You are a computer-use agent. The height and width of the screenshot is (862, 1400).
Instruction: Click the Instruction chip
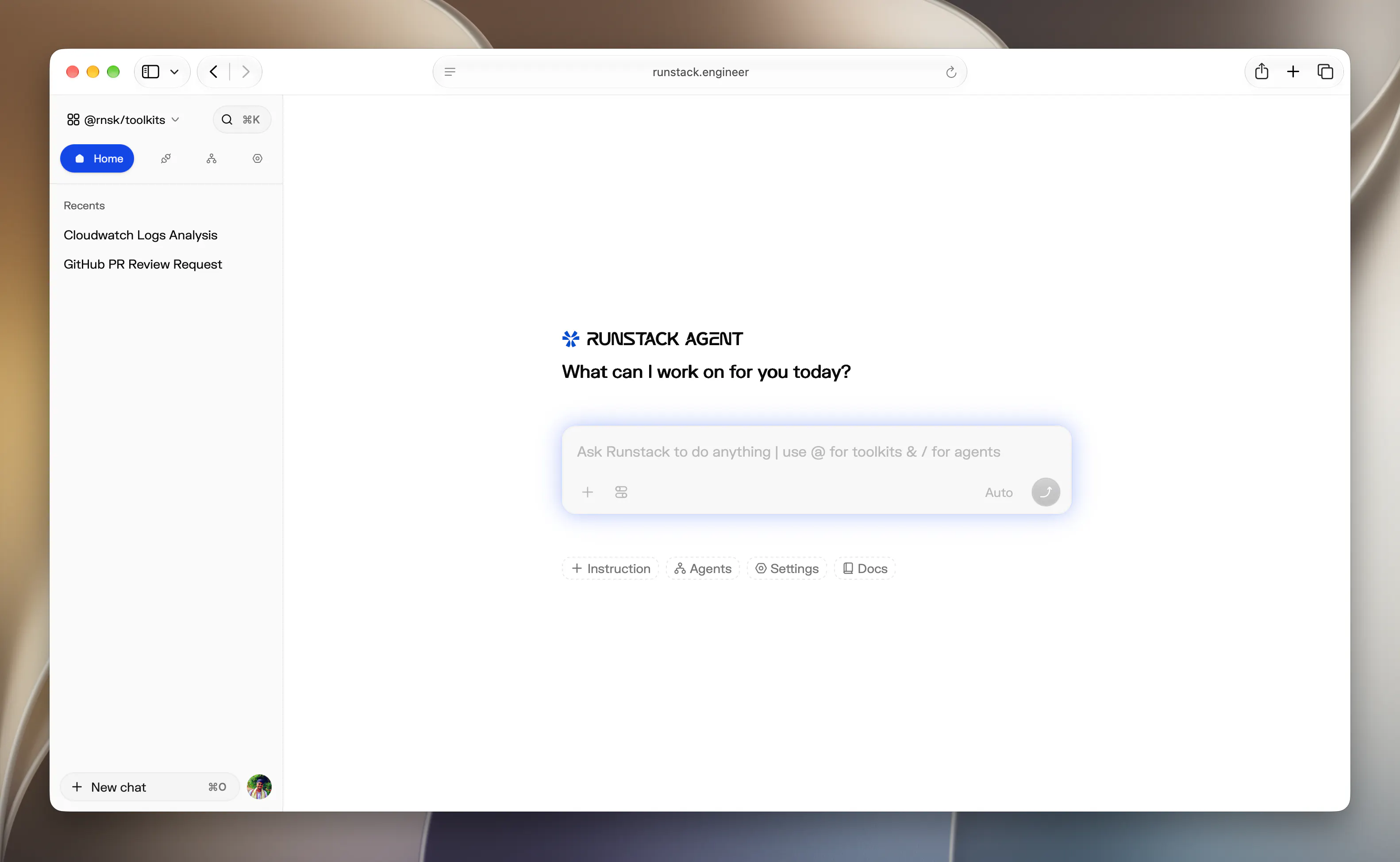[611, 568]
